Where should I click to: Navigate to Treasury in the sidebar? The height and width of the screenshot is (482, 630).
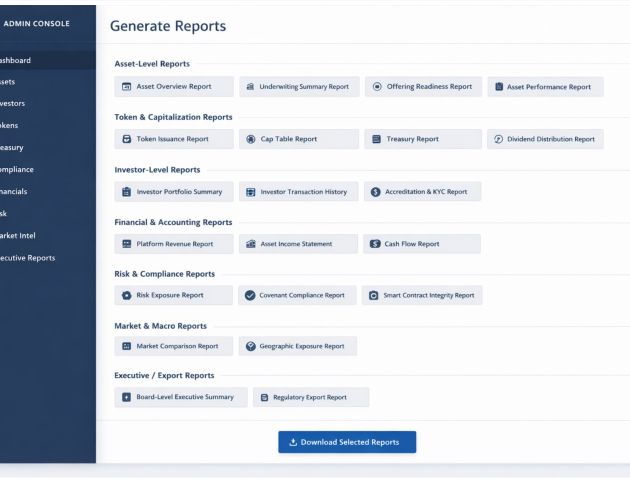pos(15,147)
